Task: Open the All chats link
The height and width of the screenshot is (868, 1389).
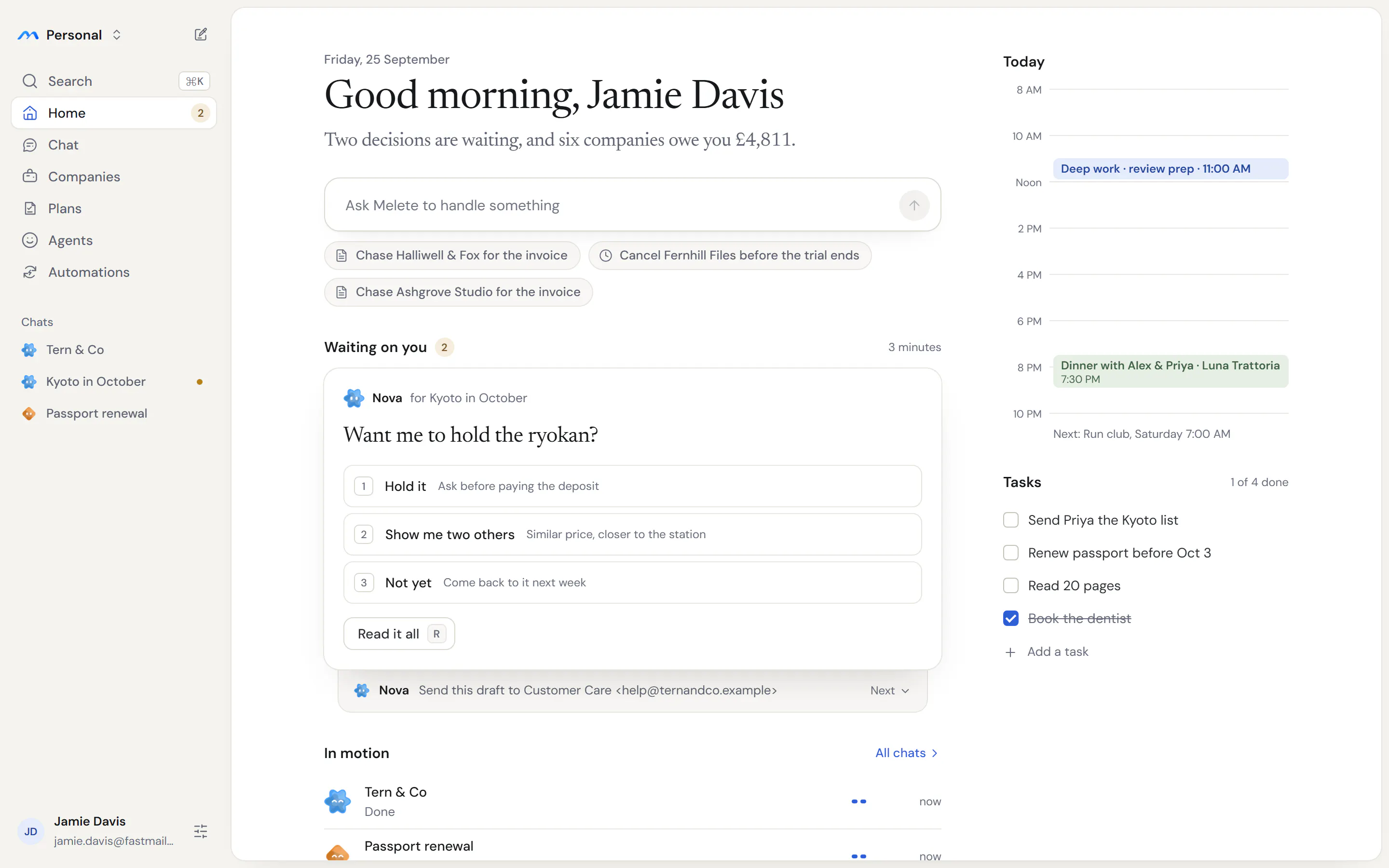Action: pos(907,753)
